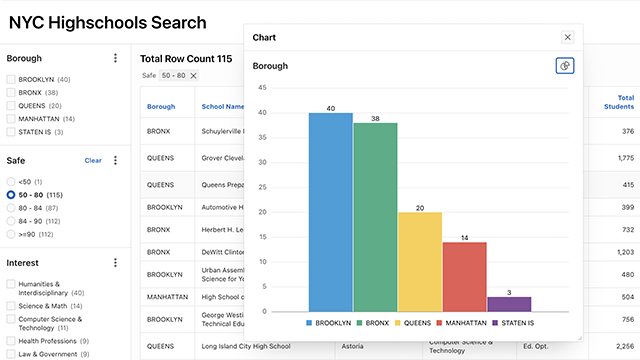Switch chart to pie view icon
The image size is (640, 360).
[565, 66]
